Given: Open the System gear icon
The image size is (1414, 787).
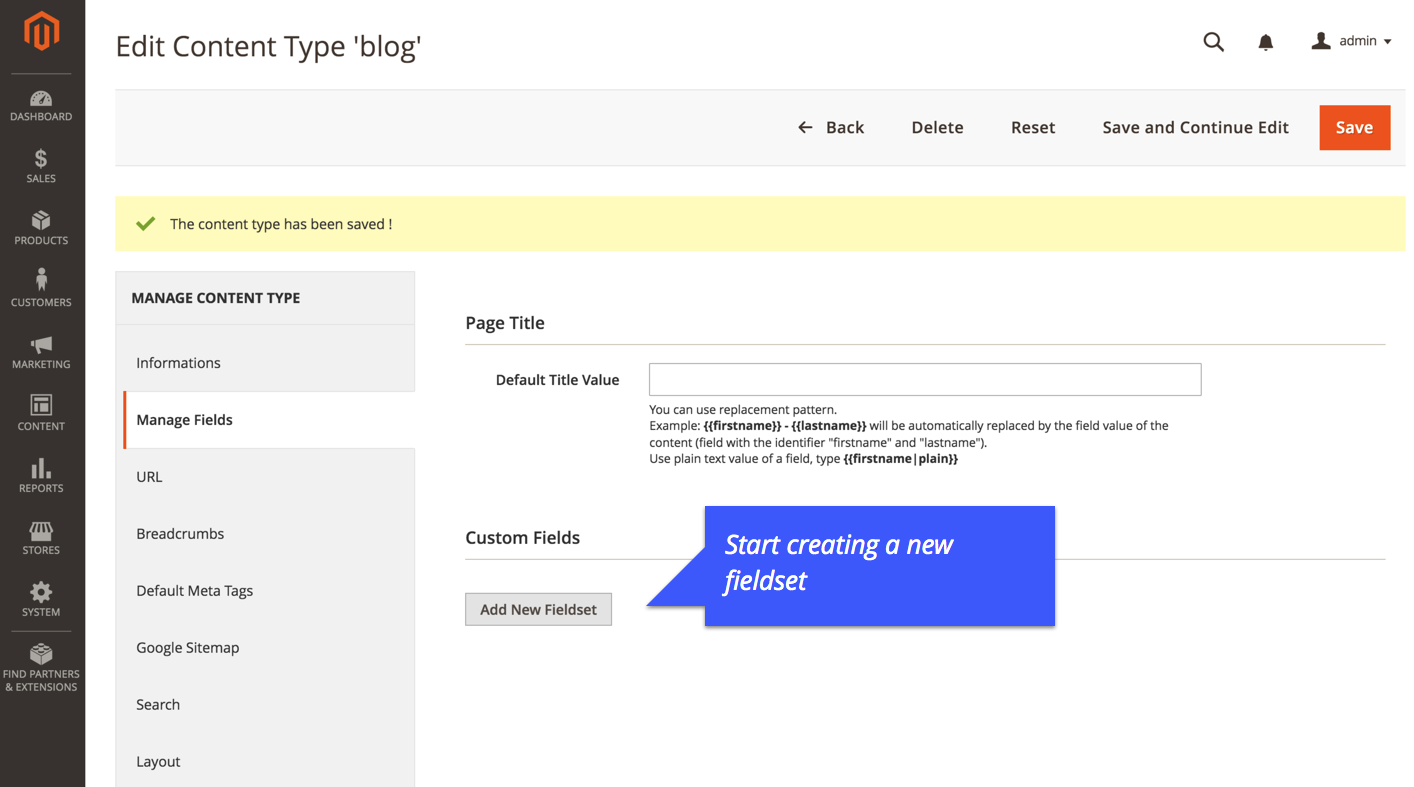Looking at the screenshot, I should click(41, 592).
